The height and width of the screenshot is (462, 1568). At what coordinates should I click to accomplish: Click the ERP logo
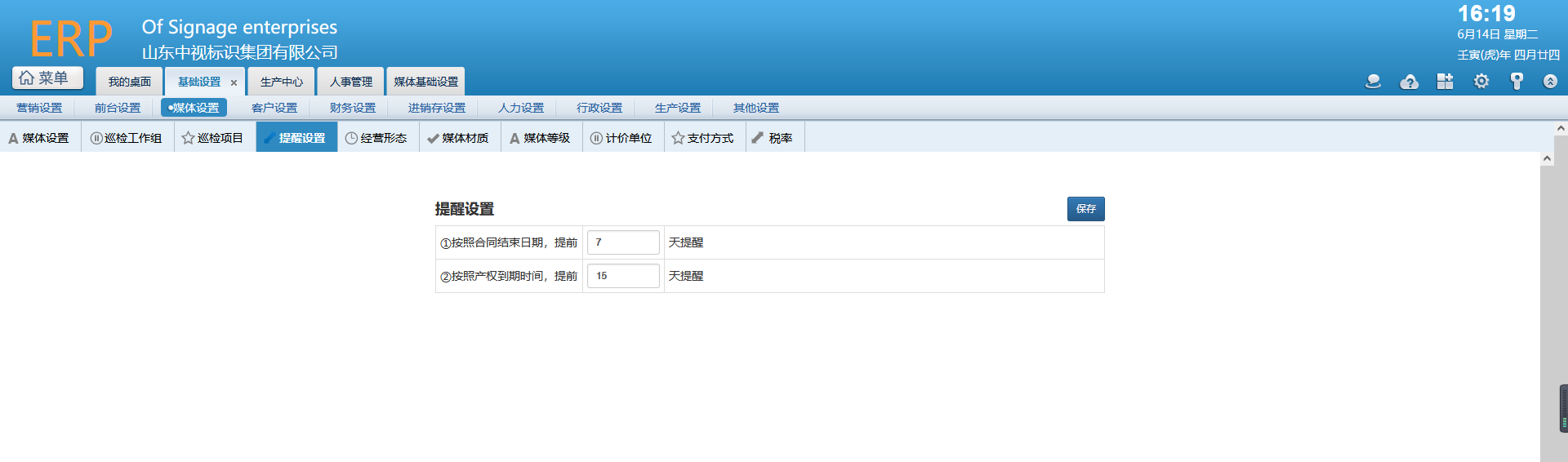coord(71,39)
